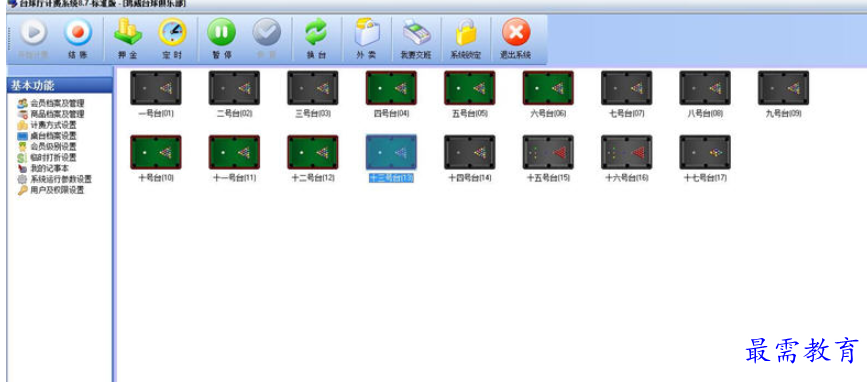Click the 系统锁定 padlock icon
The width and height of the screenshot is (867, 382).
[x=466, y=32]
